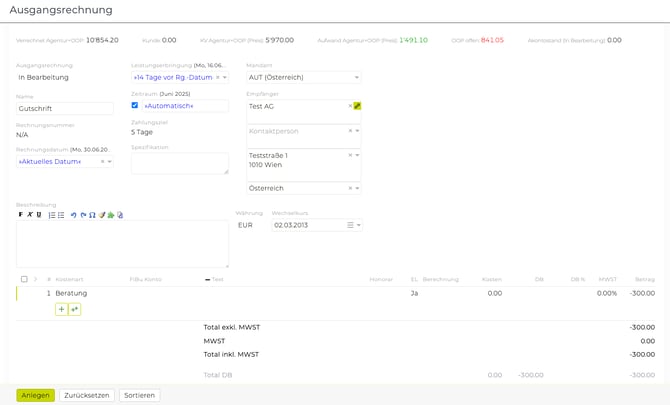This screenshot has width=670, height=405.
Task: Expand the Rechnungsdatum Aktuelles Datum dropdown
Action: point(110,162)
